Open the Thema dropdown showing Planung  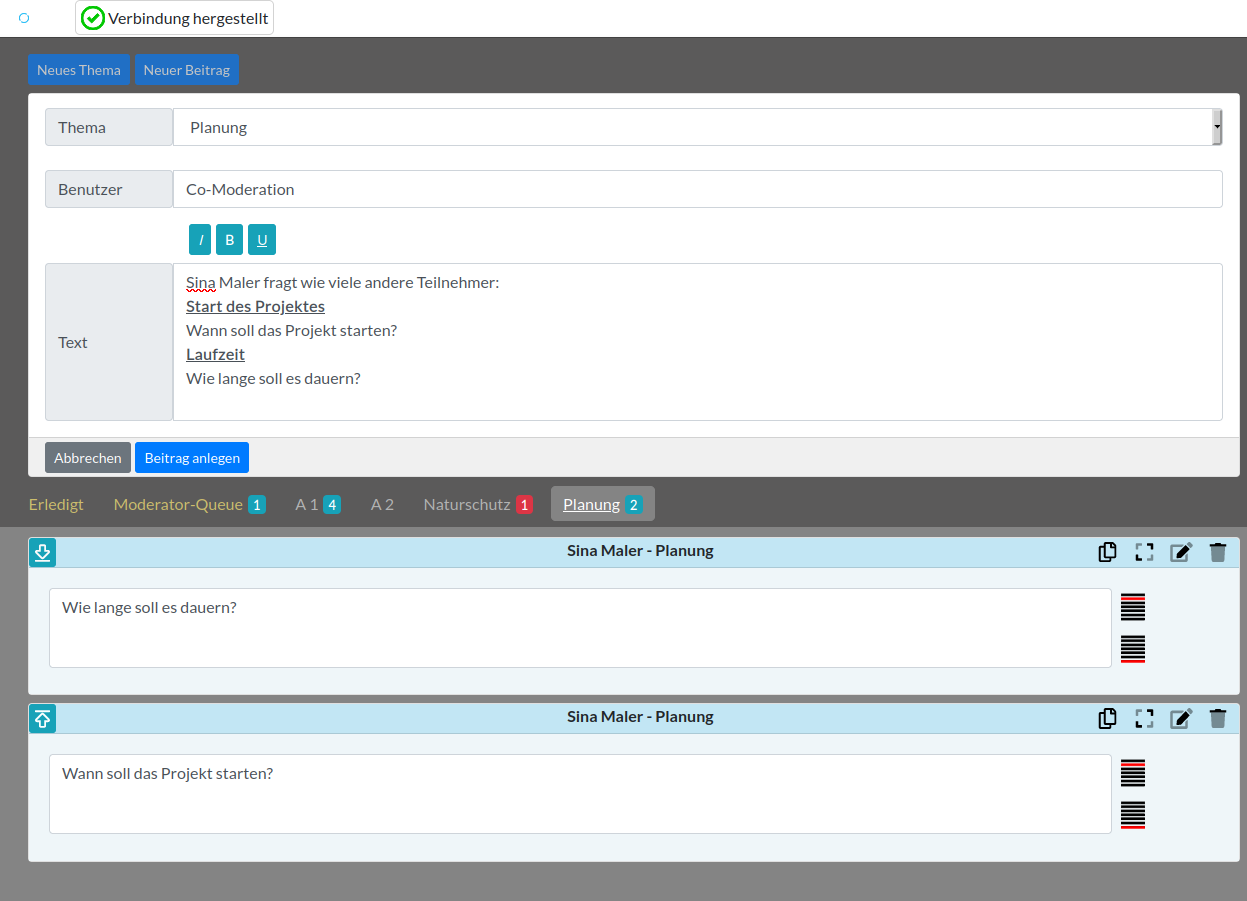click(690, 127)
